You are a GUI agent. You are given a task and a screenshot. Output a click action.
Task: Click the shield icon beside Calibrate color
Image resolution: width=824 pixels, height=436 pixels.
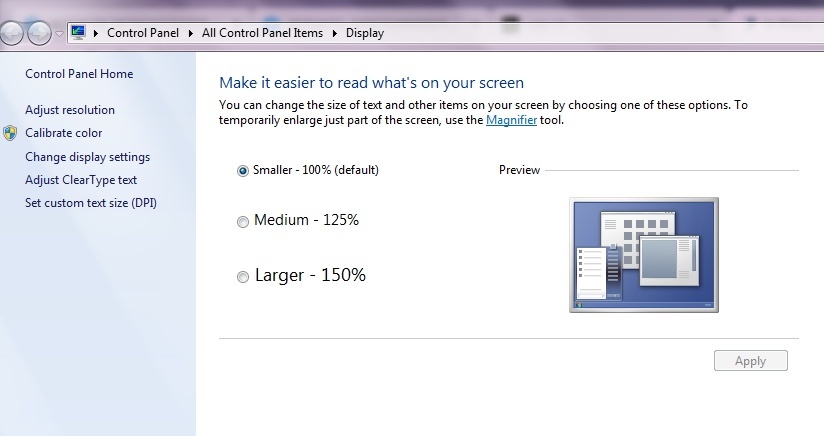[x=10, y=133]
